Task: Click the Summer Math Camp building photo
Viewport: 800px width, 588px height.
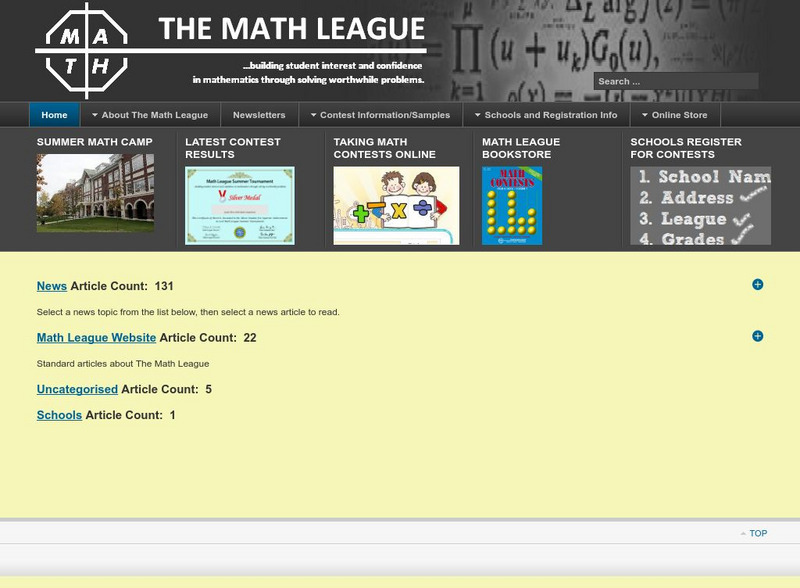Action: [x=95, y=193]
